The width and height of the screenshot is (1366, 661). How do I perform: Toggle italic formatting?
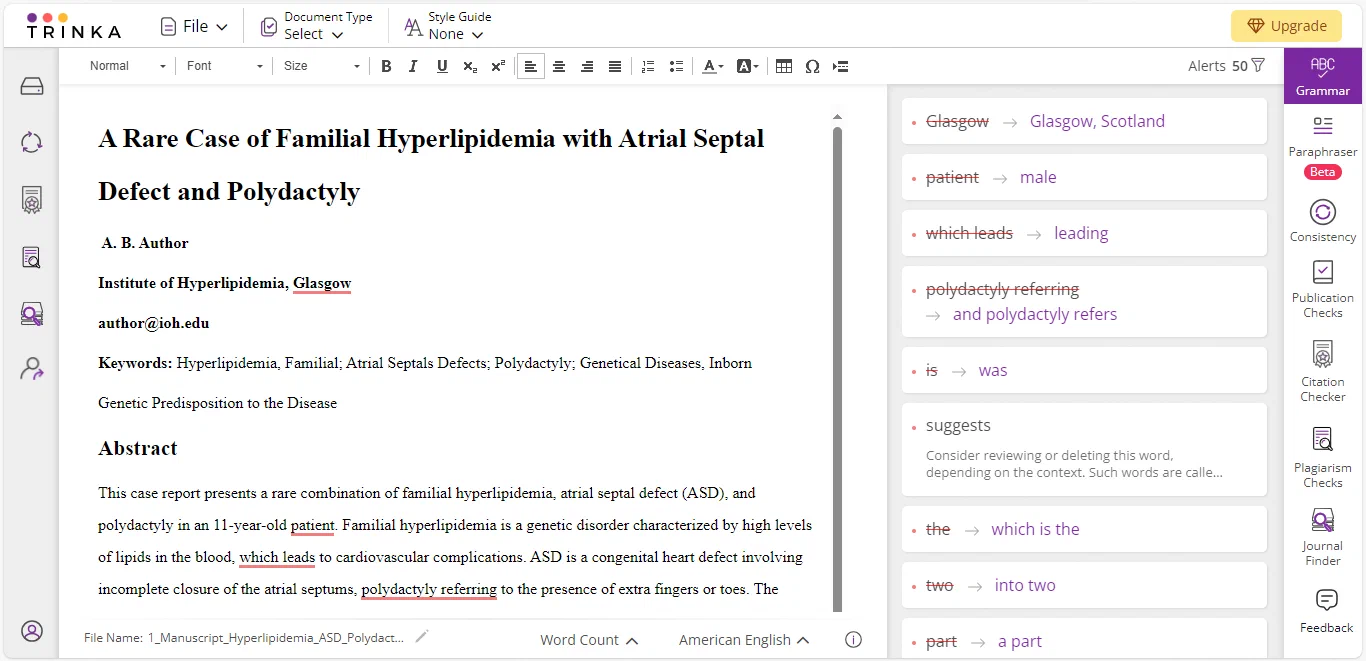413,67
